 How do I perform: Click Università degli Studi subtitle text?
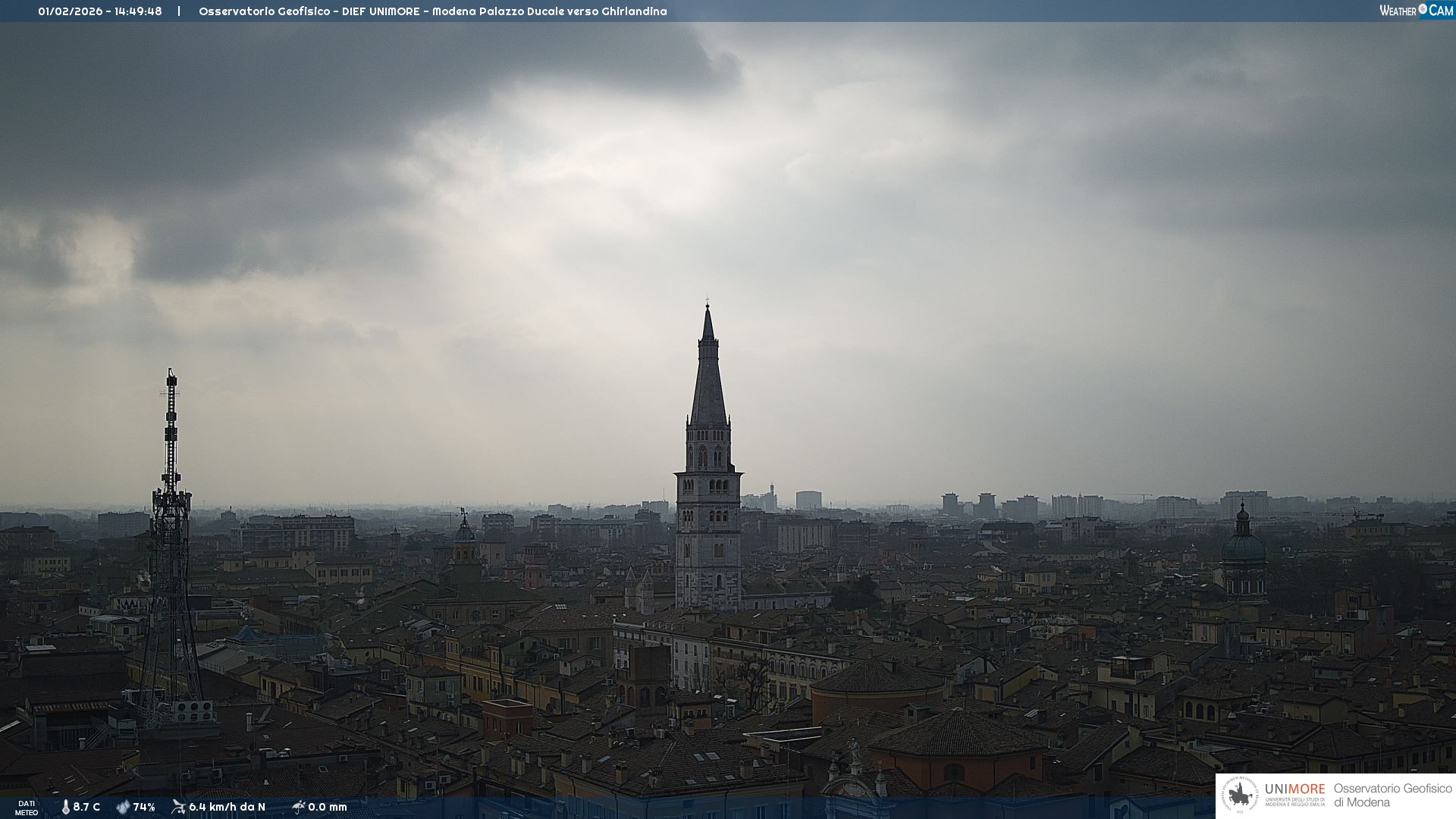[1294, 802]
